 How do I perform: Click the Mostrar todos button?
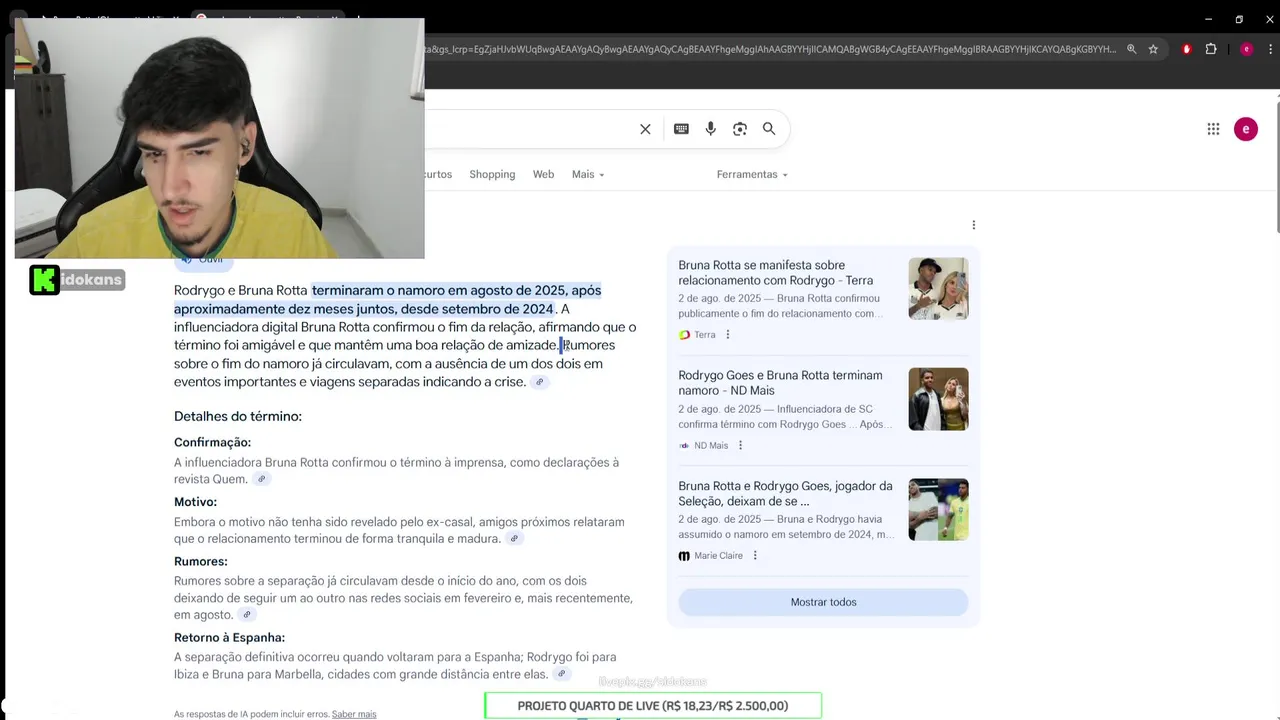click(823, 602)
